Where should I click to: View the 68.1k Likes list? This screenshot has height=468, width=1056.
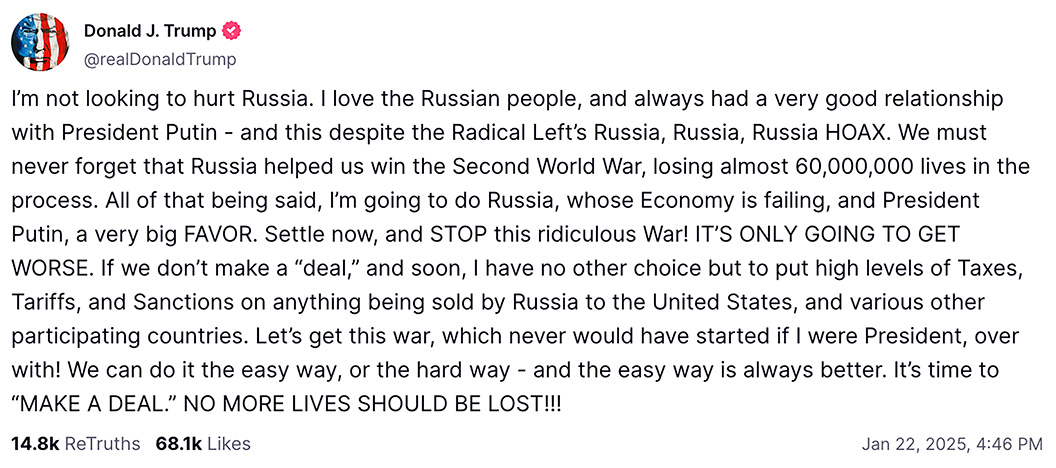203,444
